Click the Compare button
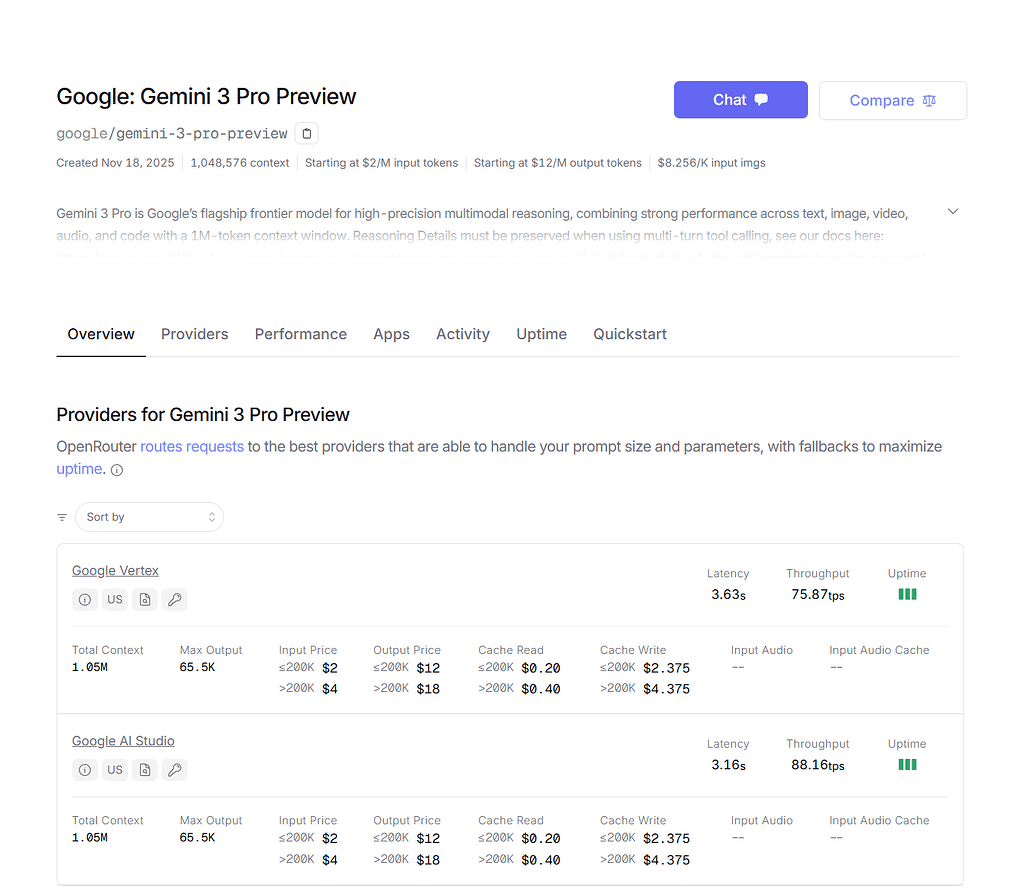The width and height of the screenshot is (1023, 892). (893, 100)
